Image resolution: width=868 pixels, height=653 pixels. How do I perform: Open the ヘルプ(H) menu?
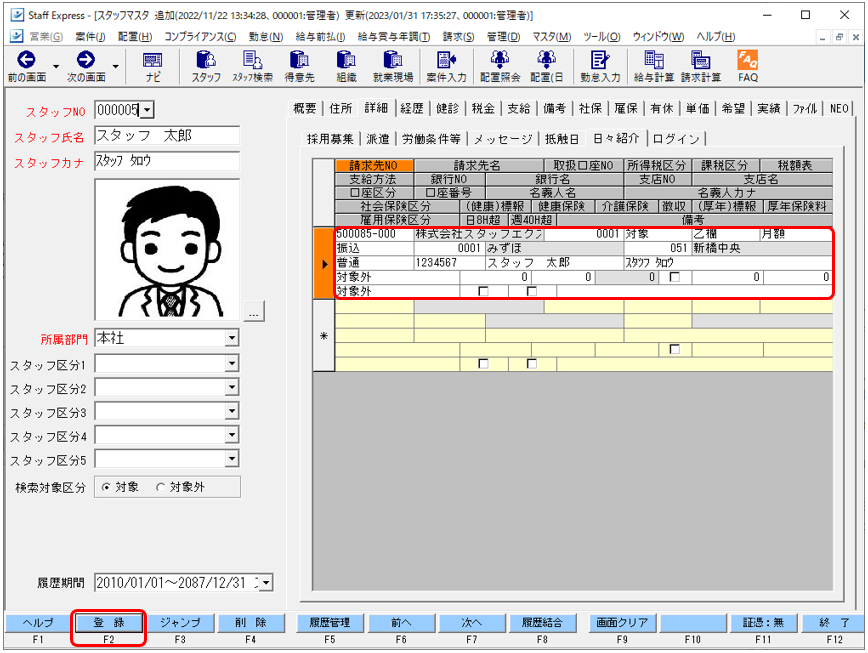(715, 37)
